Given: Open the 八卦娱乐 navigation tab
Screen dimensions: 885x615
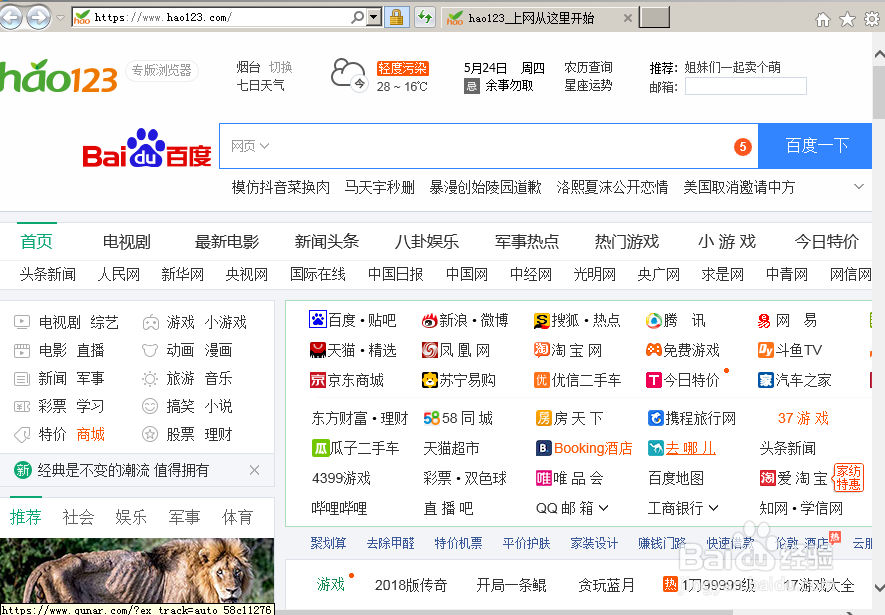Looking at the screenshot, I should click(x=427, y=241).
